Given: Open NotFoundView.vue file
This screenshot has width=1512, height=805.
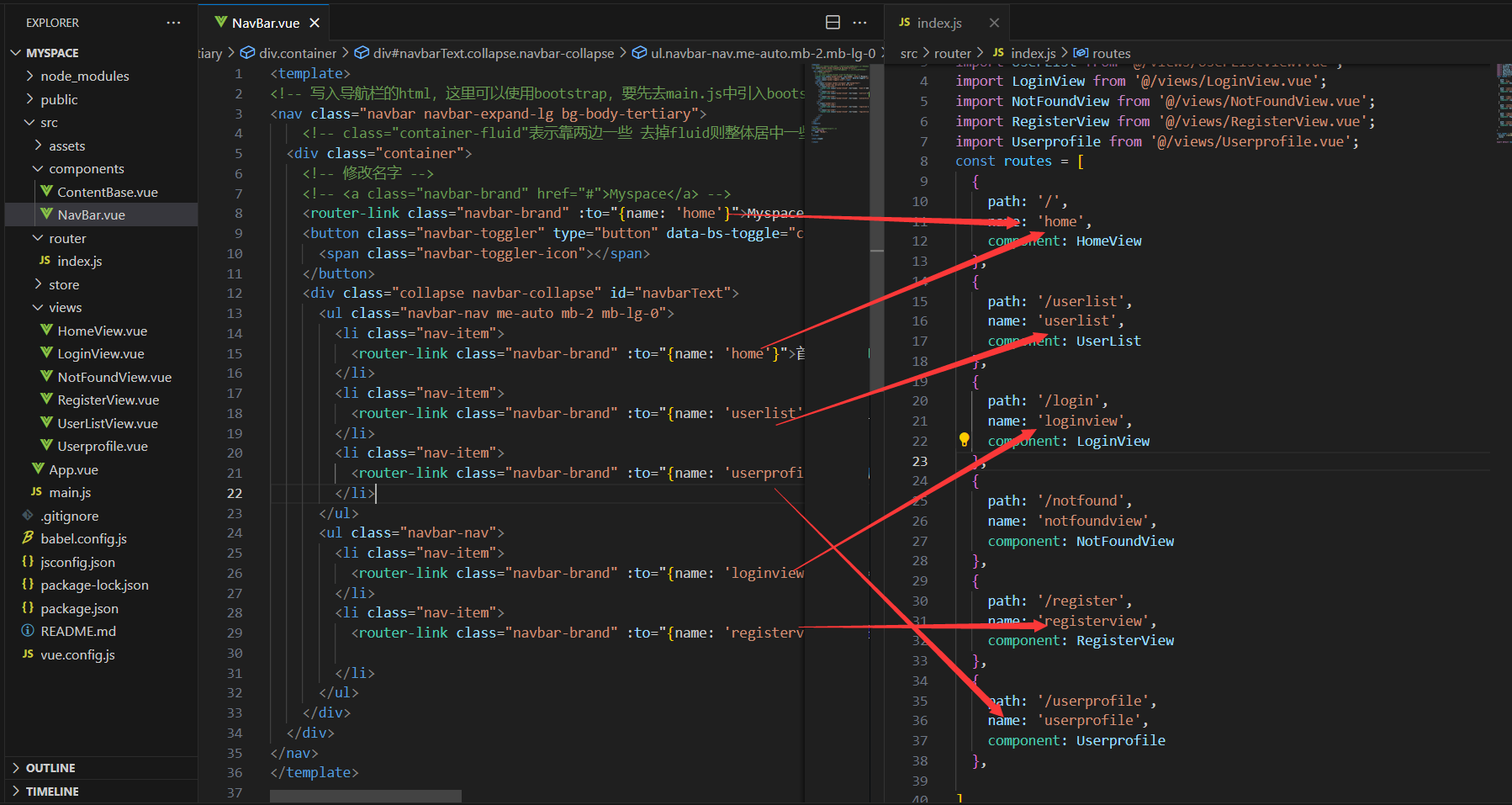Looking at the screenshot, I should 114,377.
